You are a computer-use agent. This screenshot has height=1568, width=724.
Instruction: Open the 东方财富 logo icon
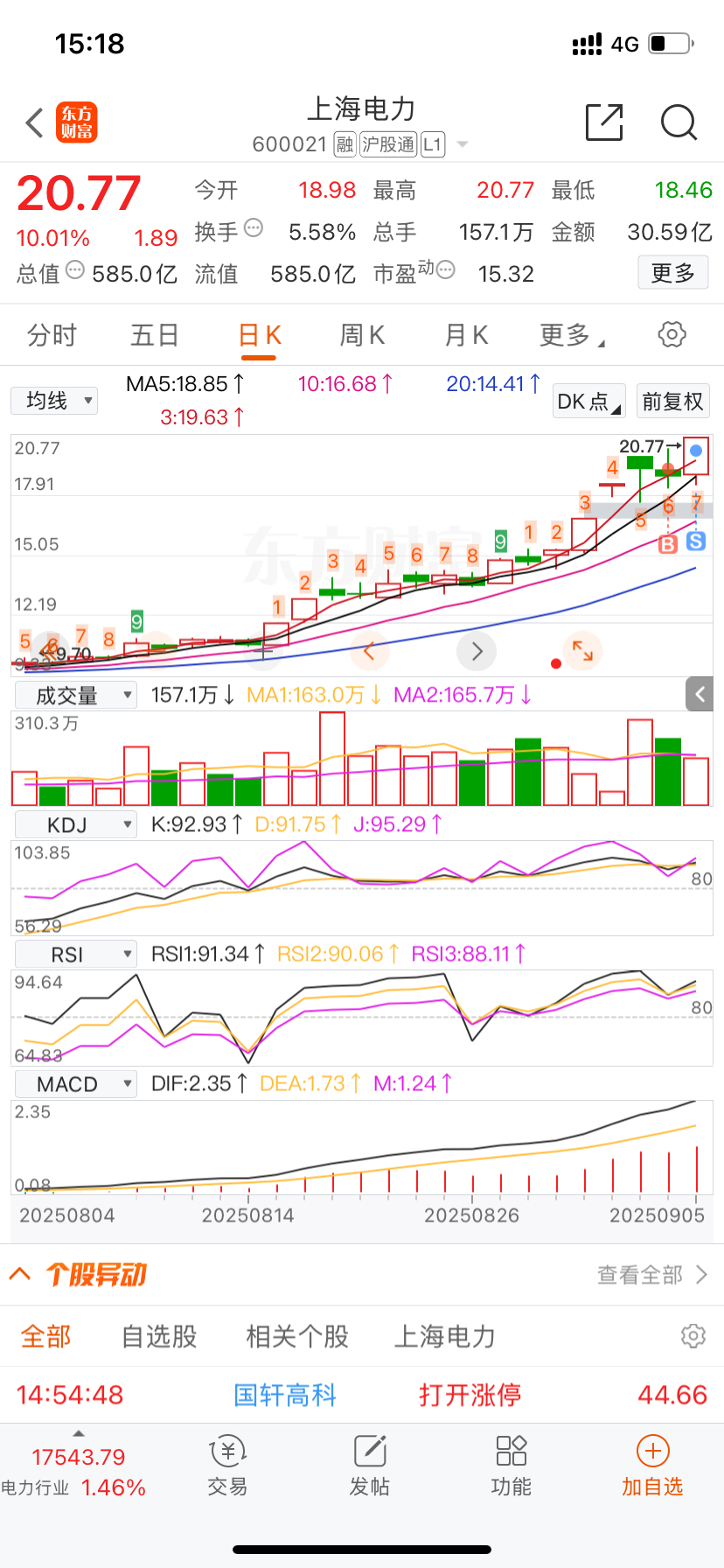[x=77, y=122]
